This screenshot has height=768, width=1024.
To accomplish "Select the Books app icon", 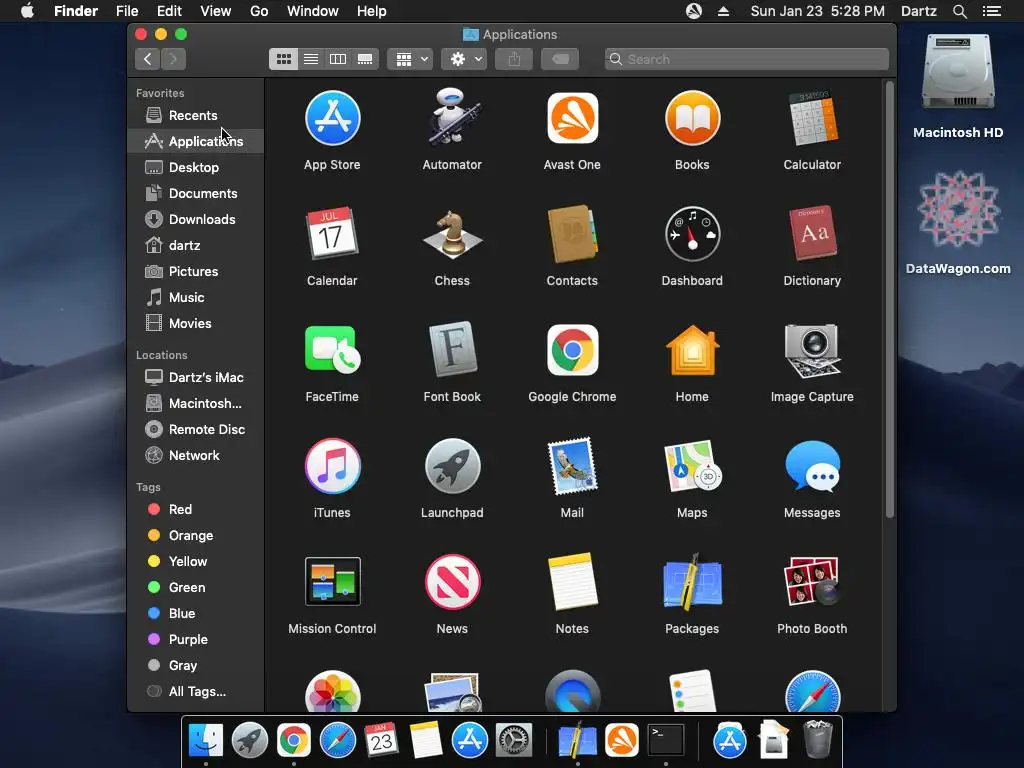I will tap(692, 118).
